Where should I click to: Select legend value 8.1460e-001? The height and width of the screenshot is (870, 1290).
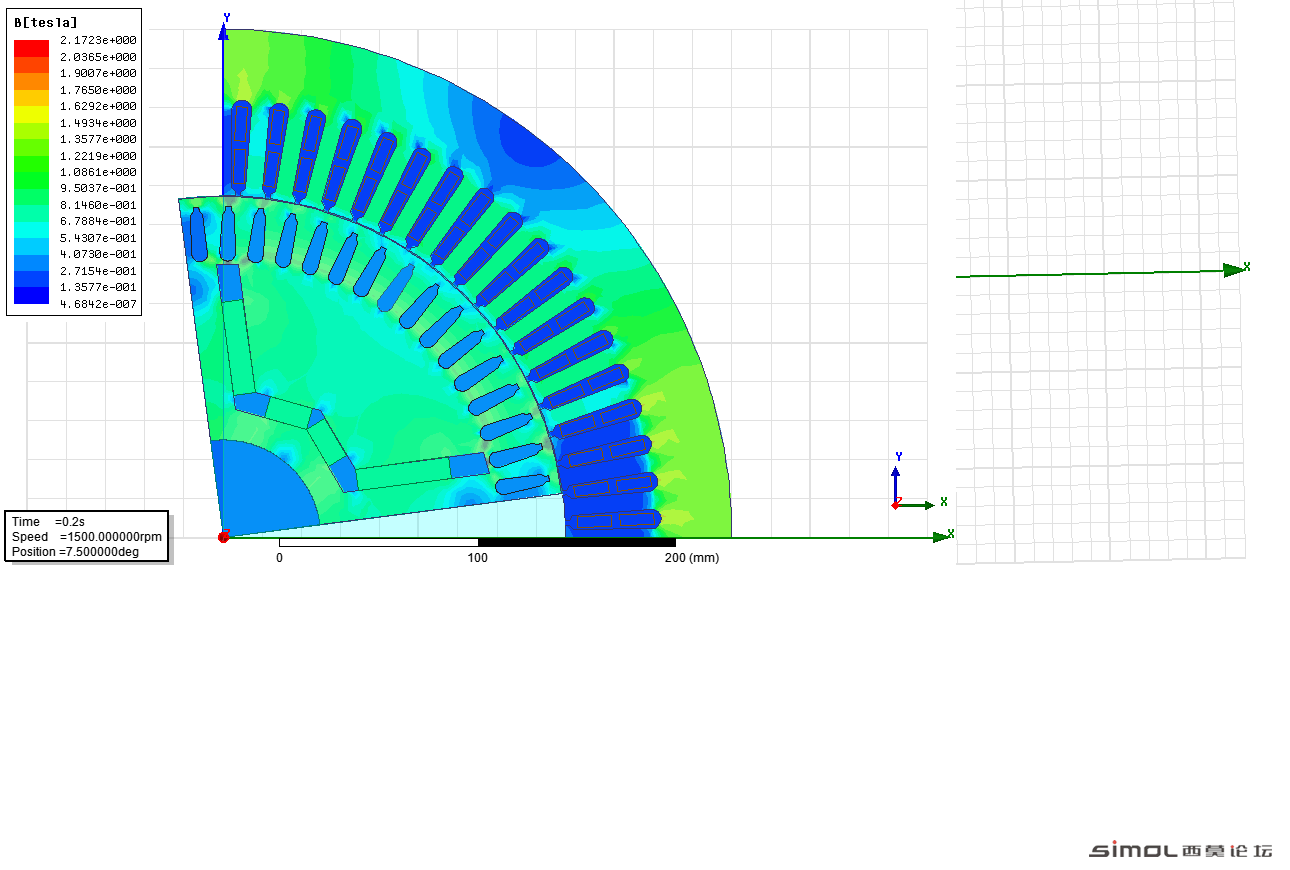pos(98,205)
